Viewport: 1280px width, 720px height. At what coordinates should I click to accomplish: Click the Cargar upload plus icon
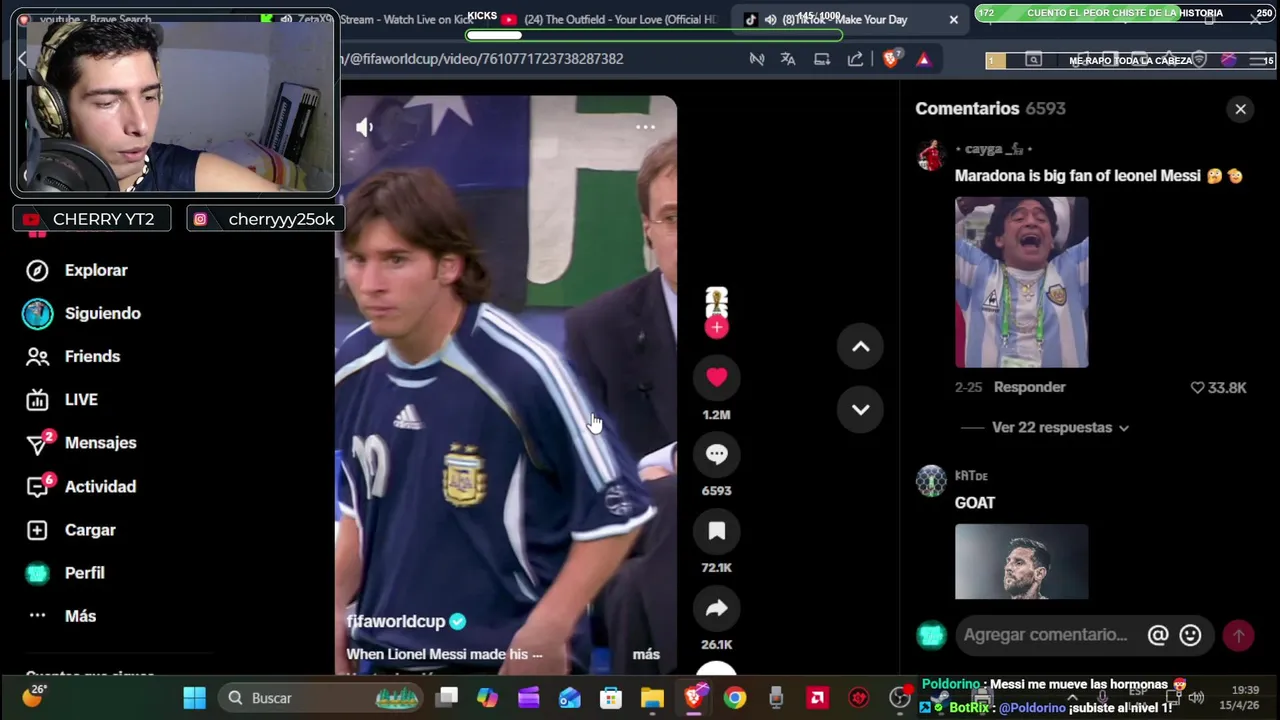click(37, 530)
